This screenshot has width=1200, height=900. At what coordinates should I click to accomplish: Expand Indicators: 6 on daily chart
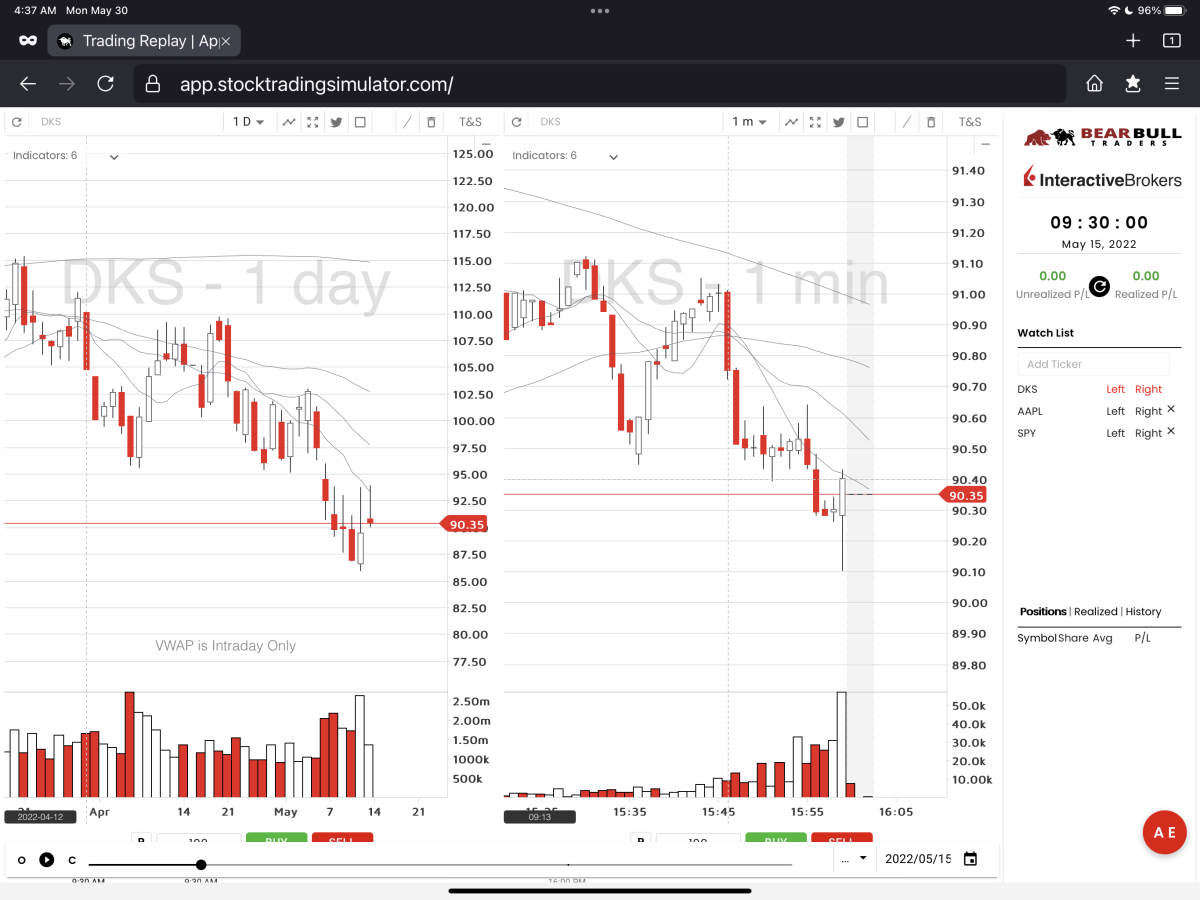[66, 156]
